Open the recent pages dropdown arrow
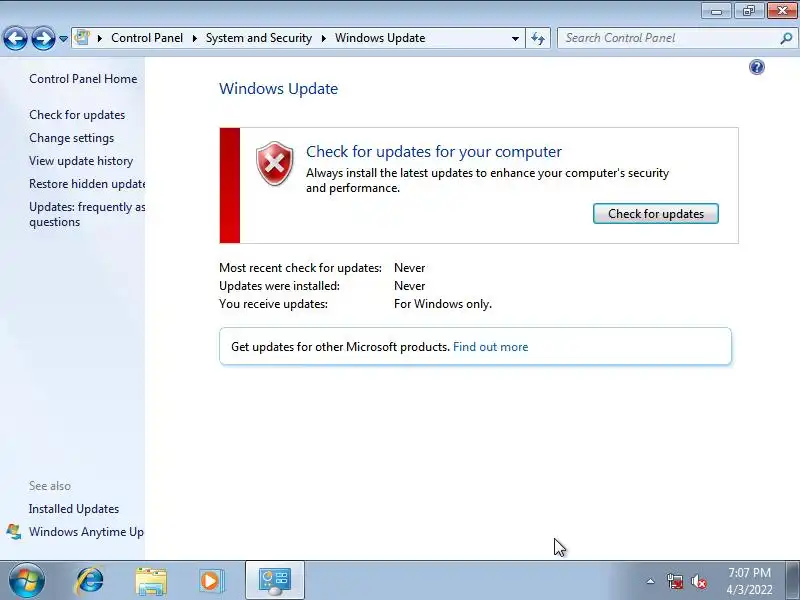The width and height of the screenshot is (800, 600). pos(63,39)
